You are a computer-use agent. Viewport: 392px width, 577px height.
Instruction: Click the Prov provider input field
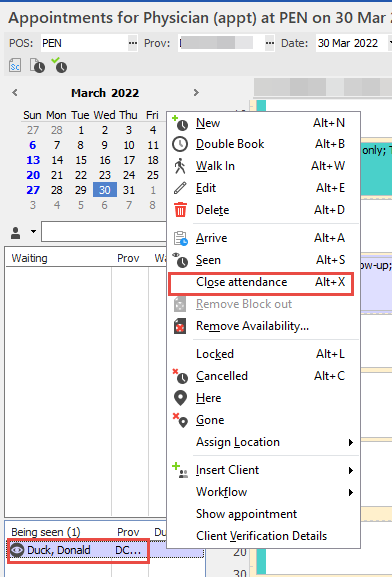click(x=221, y=43)
